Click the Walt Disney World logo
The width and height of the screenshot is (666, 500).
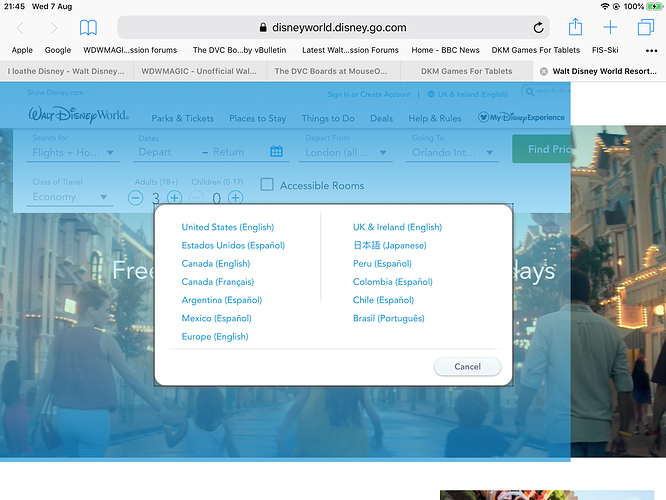click(77, 116)
